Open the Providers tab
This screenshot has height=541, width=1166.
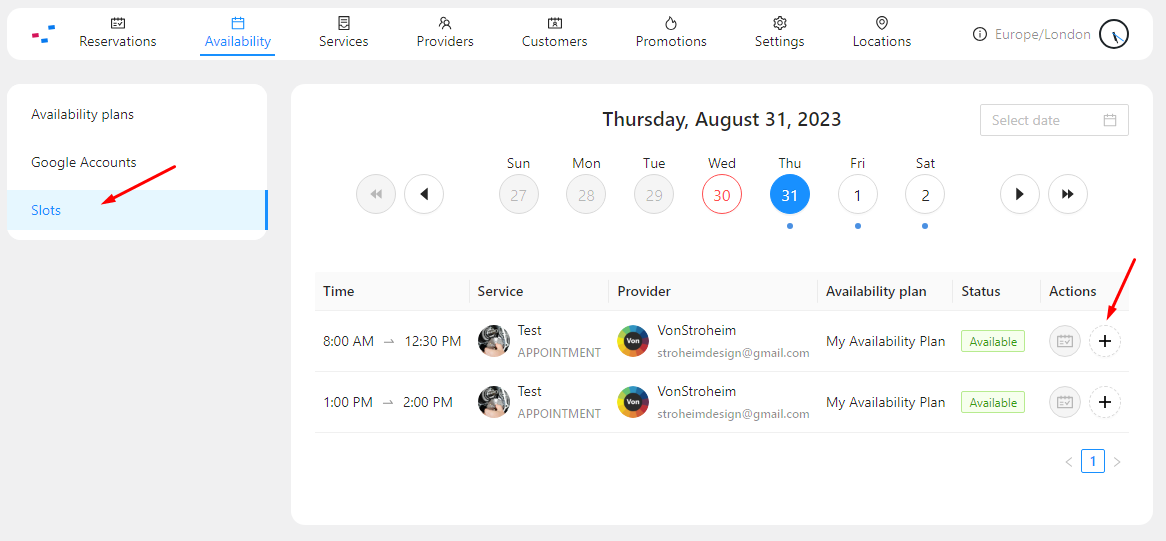(x=445, y=33)
